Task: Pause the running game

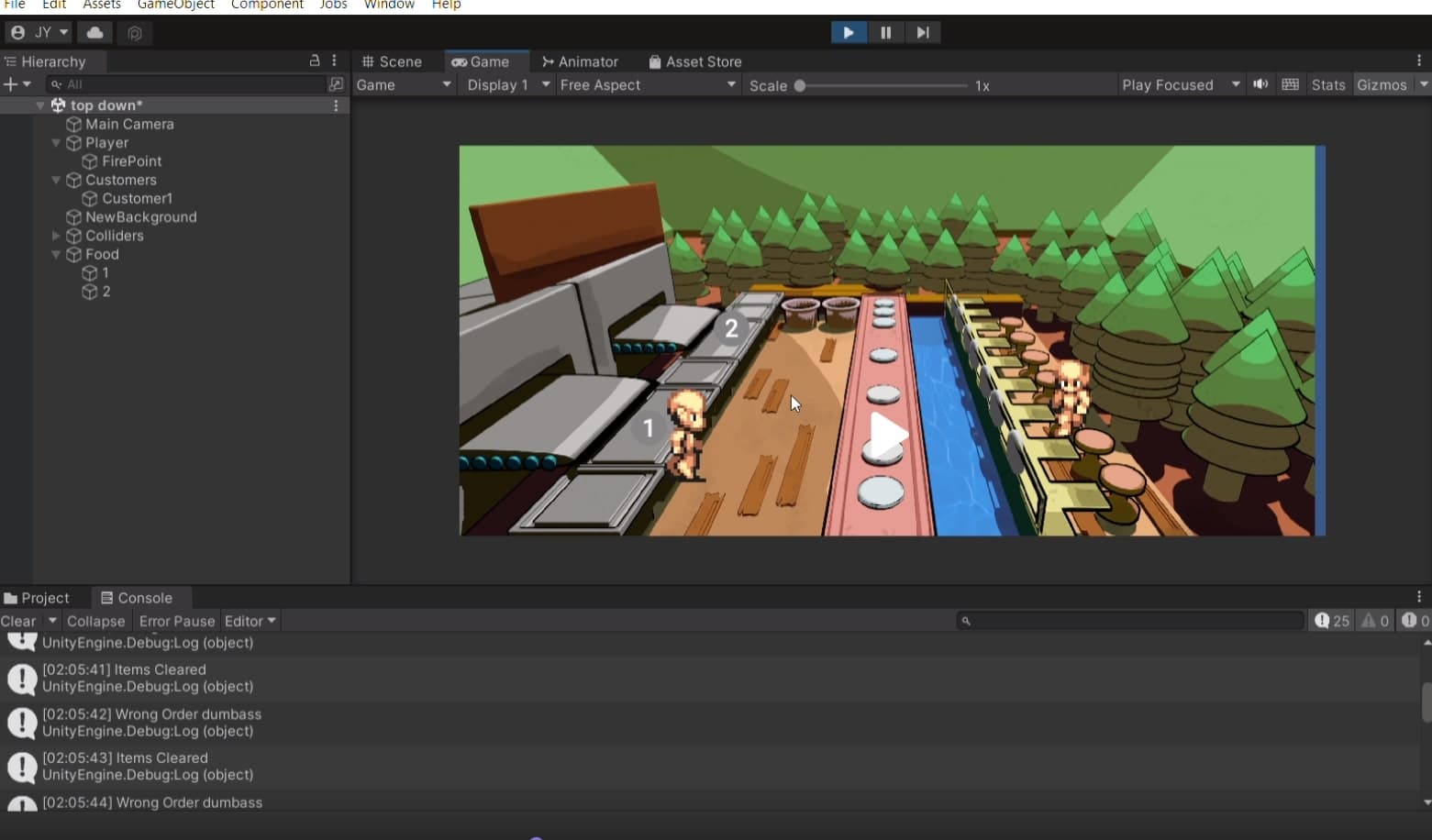Action: point(885,33)
